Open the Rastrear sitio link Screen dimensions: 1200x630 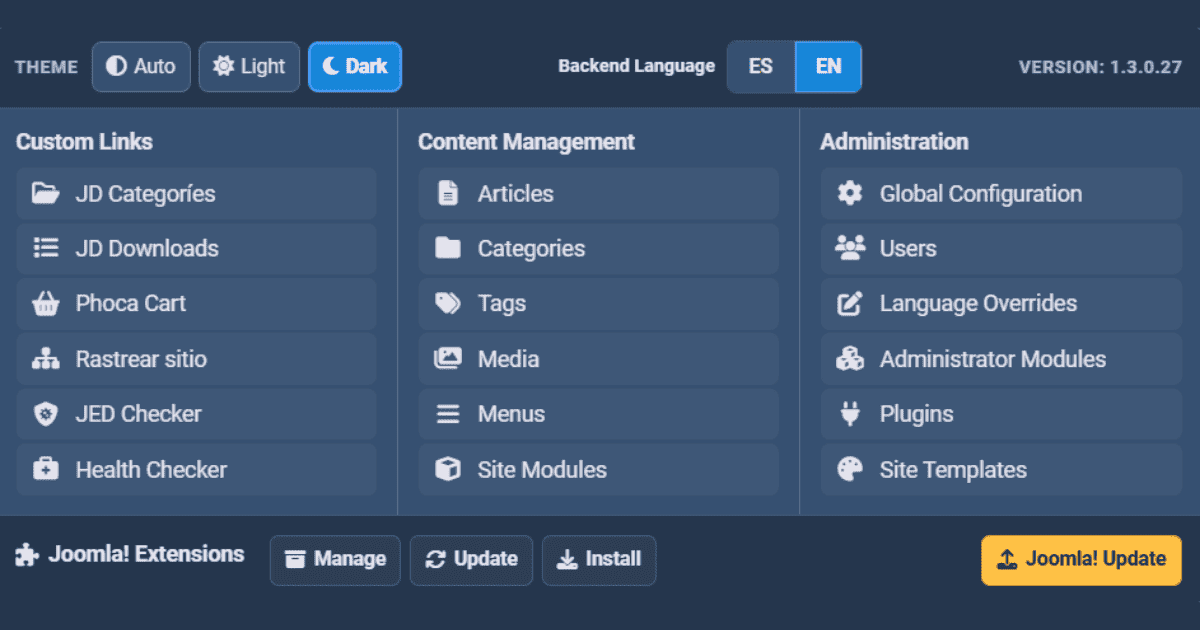click(x=196, y=359)
